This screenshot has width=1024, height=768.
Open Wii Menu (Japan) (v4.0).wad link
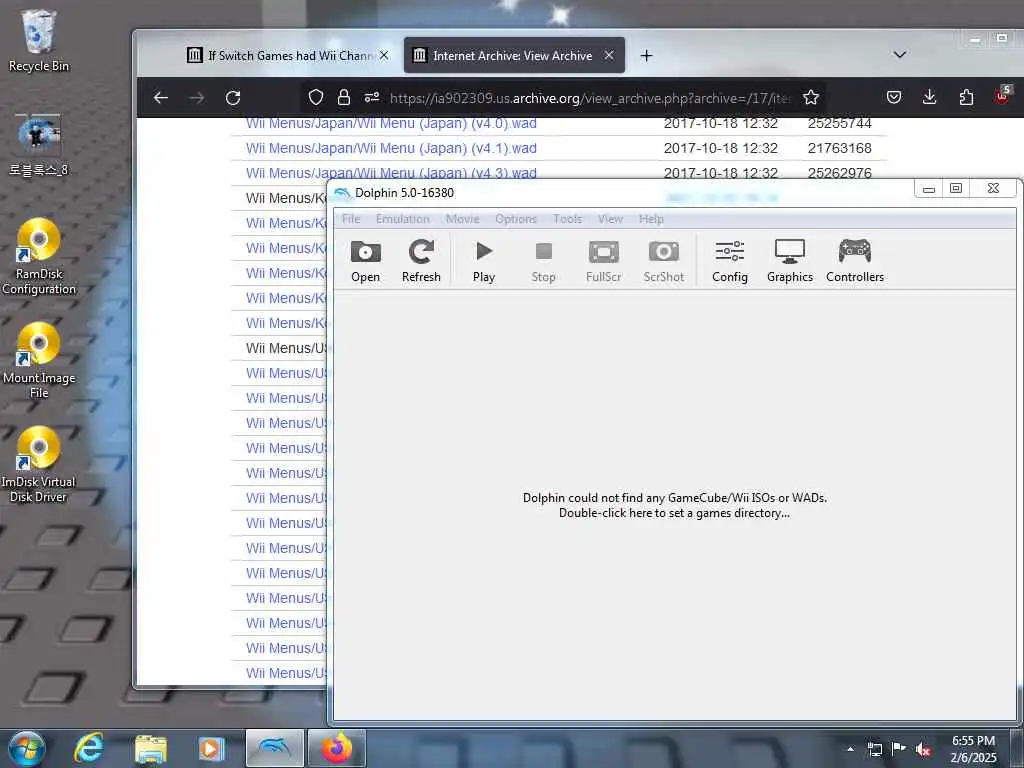tap(391, 123)
